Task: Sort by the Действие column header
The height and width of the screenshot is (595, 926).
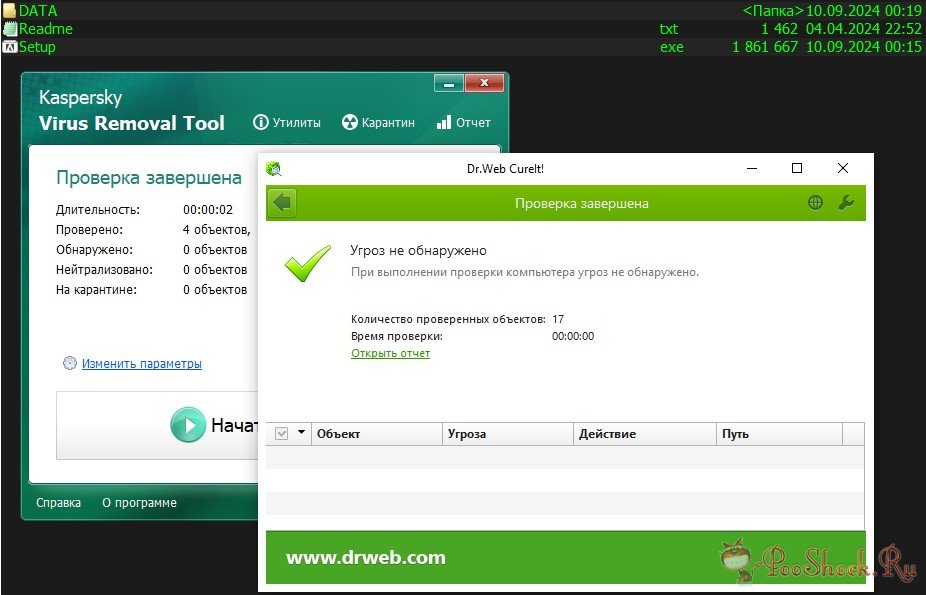Action: click(x=645, y=434)
